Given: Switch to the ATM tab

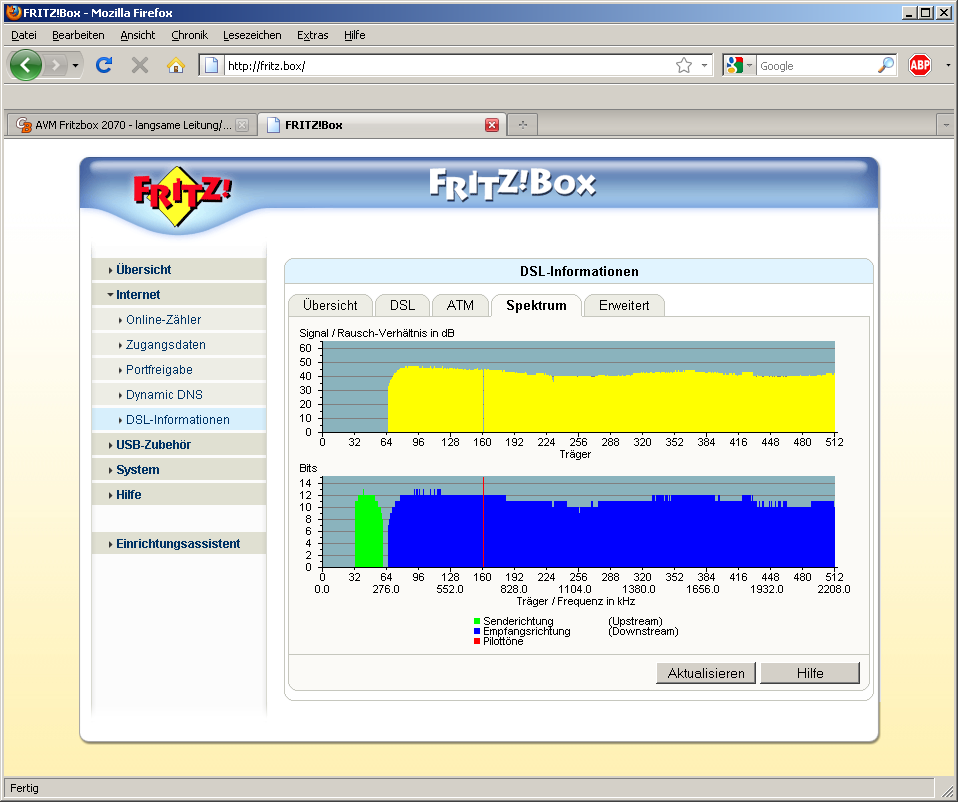Looking at the screenshot, I should tap(460, 305).
